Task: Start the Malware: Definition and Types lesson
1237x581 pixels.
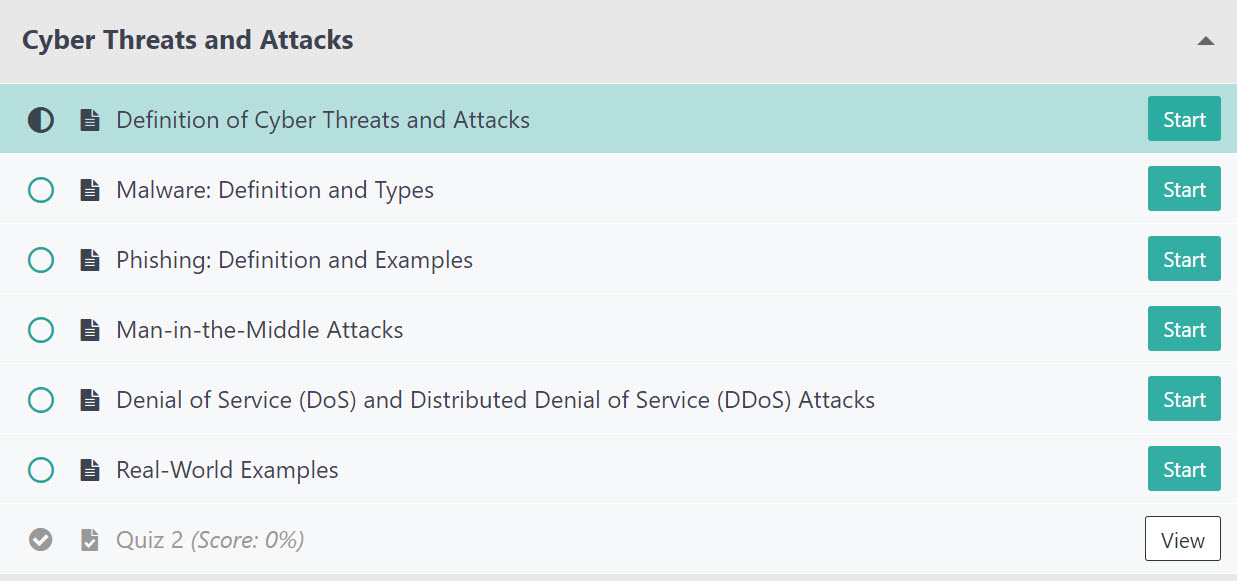Action: click(1184, 190)
